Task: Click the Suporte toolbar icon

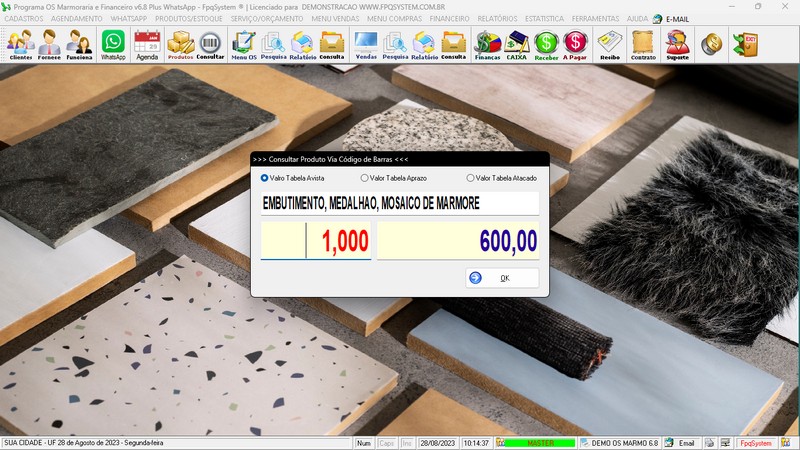Action: pyautogui.click(x=677, y=44)
